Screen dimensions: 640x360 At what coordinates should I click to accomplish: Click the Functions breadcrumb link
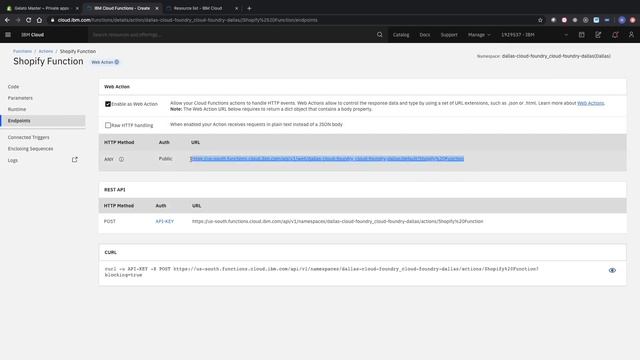tap(22, 51)
